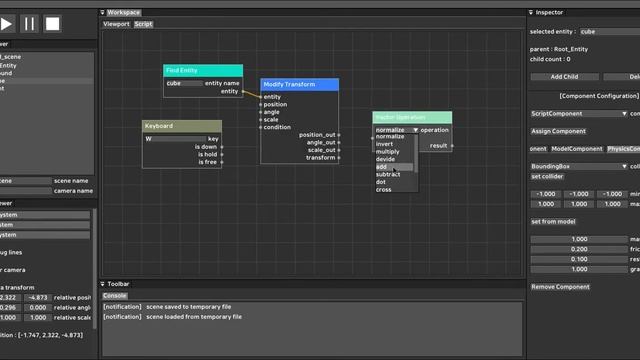Image resolution: width=640 pixels, height=360 pixels.
Task: Click the angle_out output pin
Action: point(339,143)
